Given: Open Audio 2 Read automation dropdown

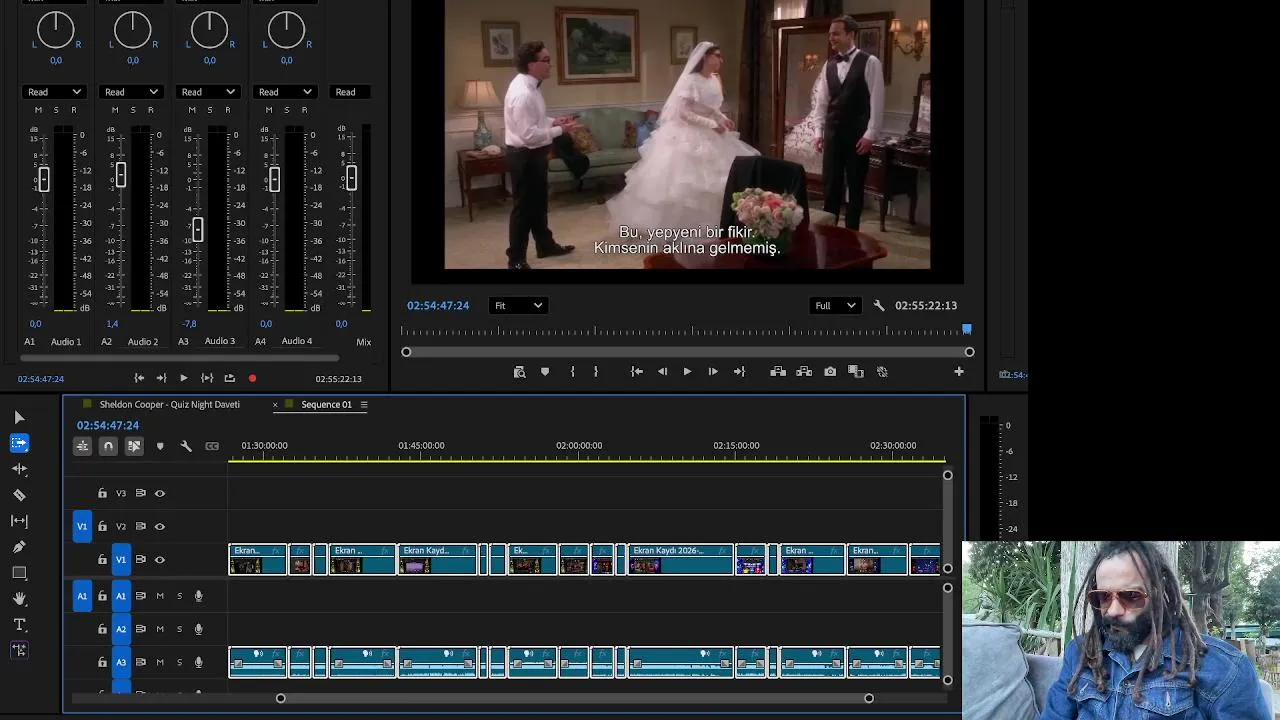Looking at the screenshot, I should 131,92.
